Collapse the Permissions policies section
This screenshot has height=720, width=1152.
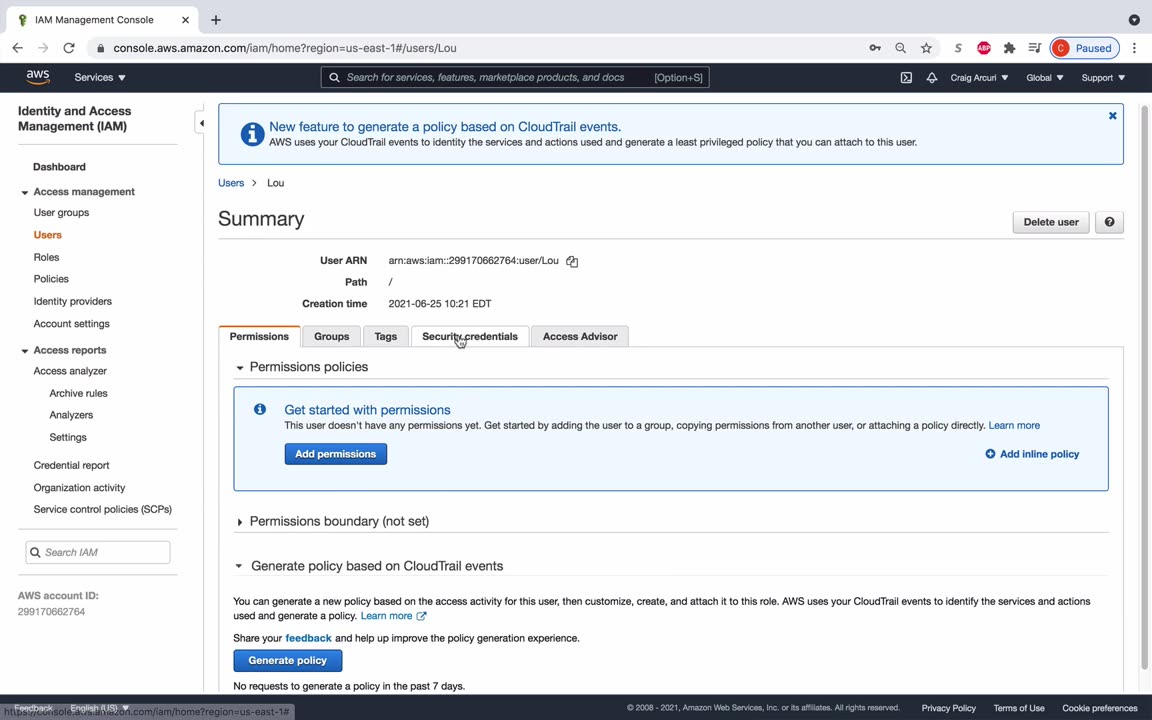click(x=240, y=367)
